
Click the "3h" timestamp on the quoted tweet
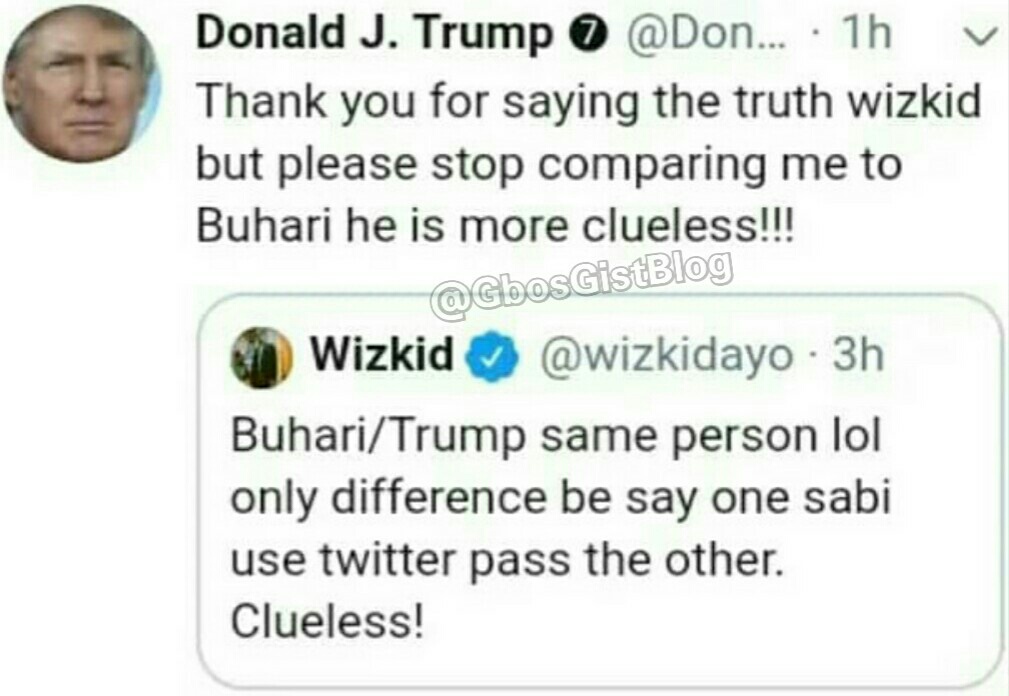(858, 356)
